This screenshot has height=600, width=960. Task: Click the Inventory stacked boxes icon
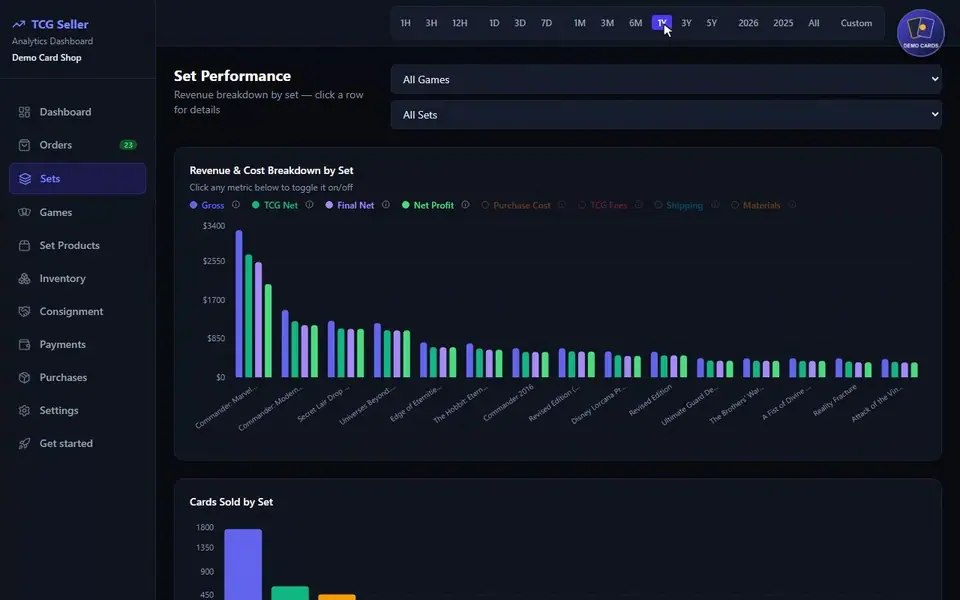coord(24,279)
